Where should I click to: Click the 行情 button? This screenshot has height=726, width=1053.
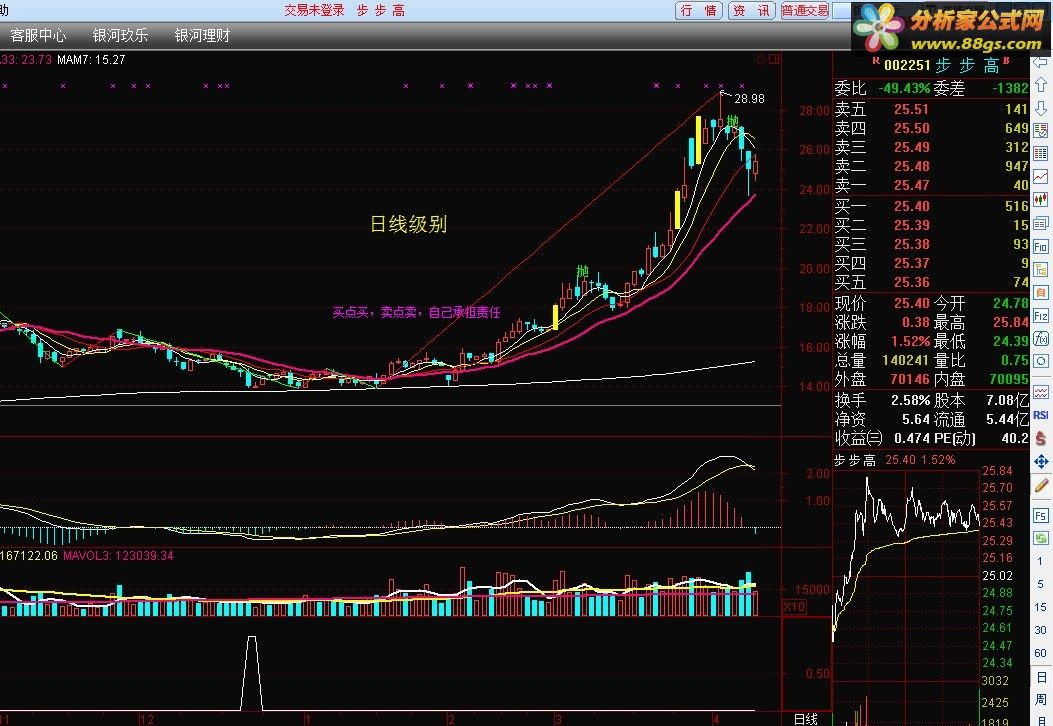[x=698, y=10]
